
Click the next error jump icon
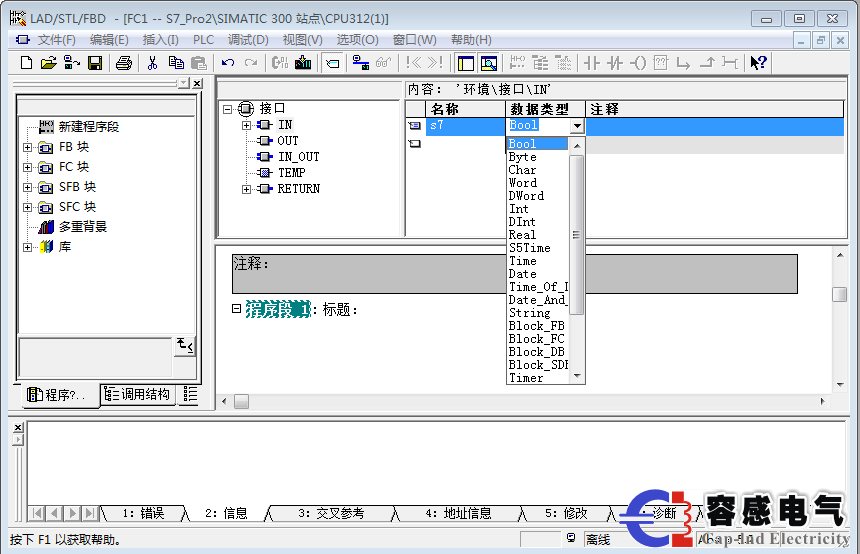[x=435, y=63]
